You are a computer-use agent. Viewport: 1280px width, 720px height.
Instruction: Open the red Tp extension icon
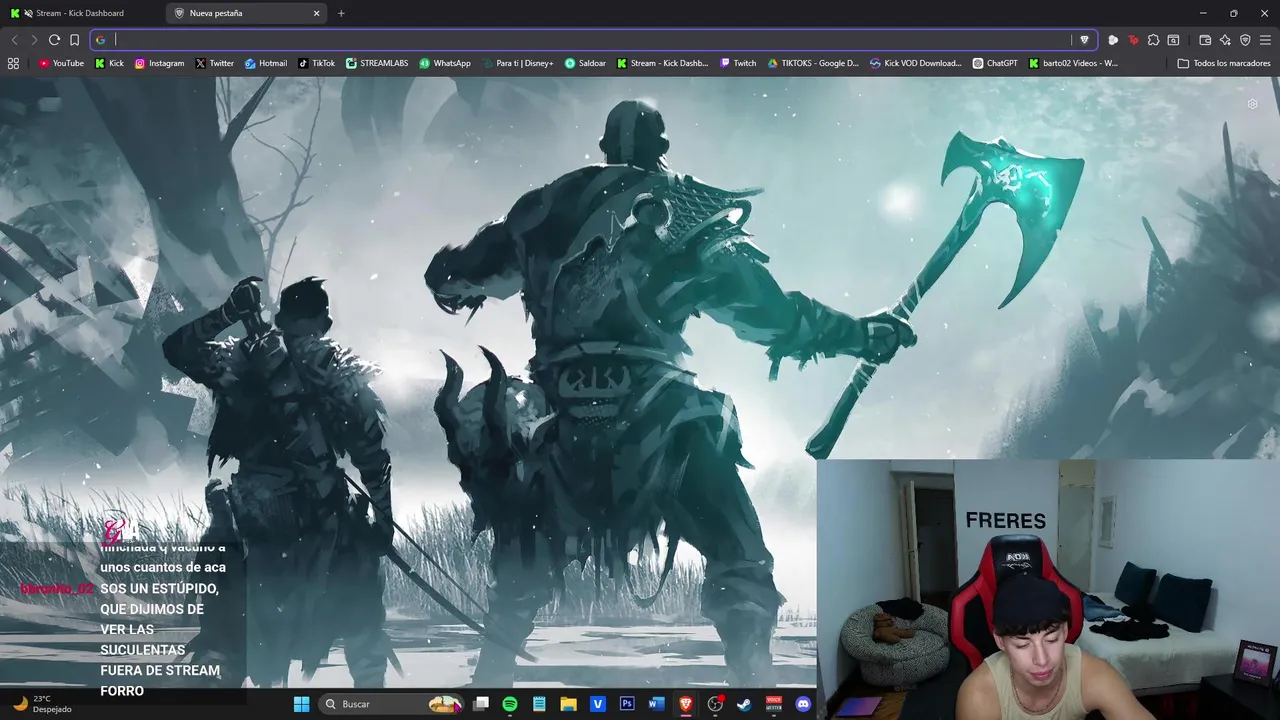1133,40
